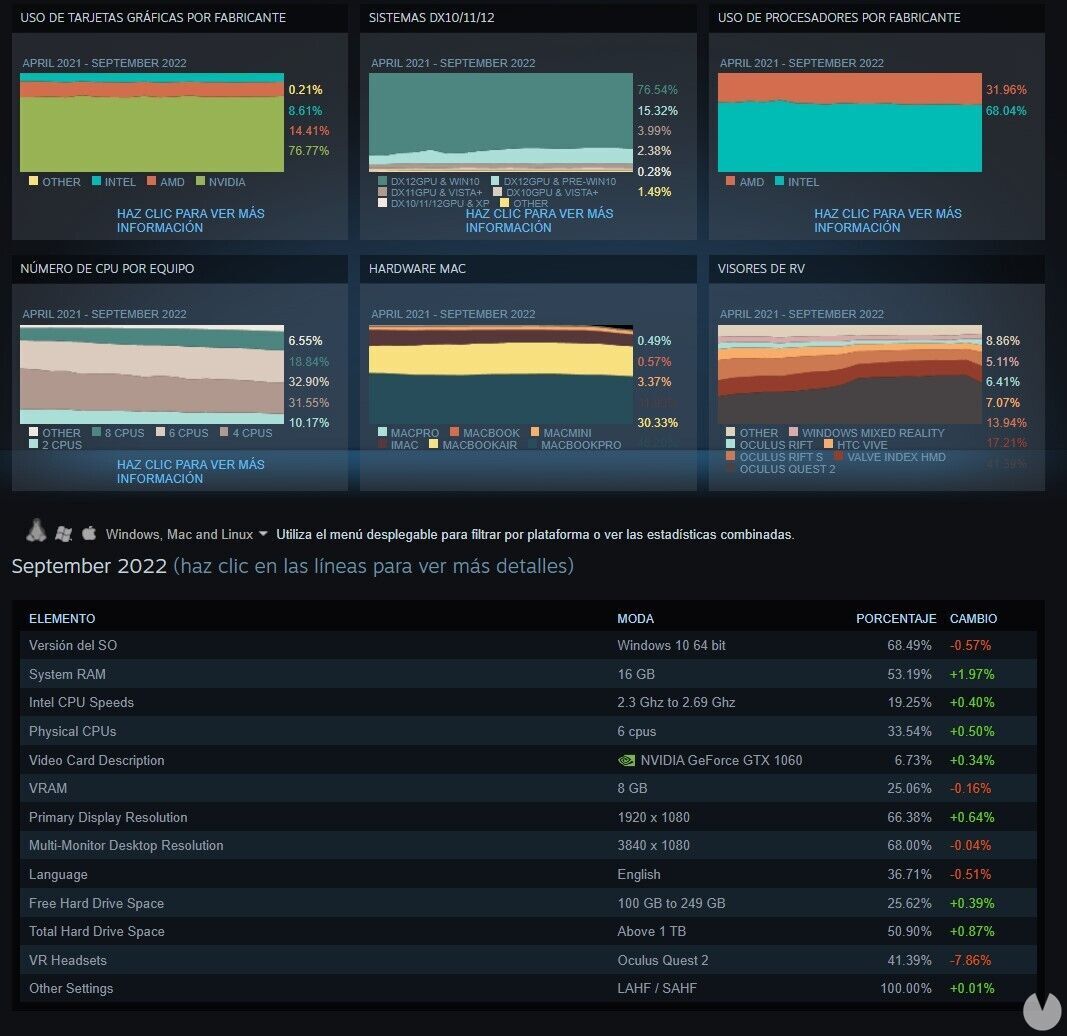This screenshot has height=1036, width=1067.
Task: Click the MACBOOKAIR legend swatch
Action: (x=433, y=444)
